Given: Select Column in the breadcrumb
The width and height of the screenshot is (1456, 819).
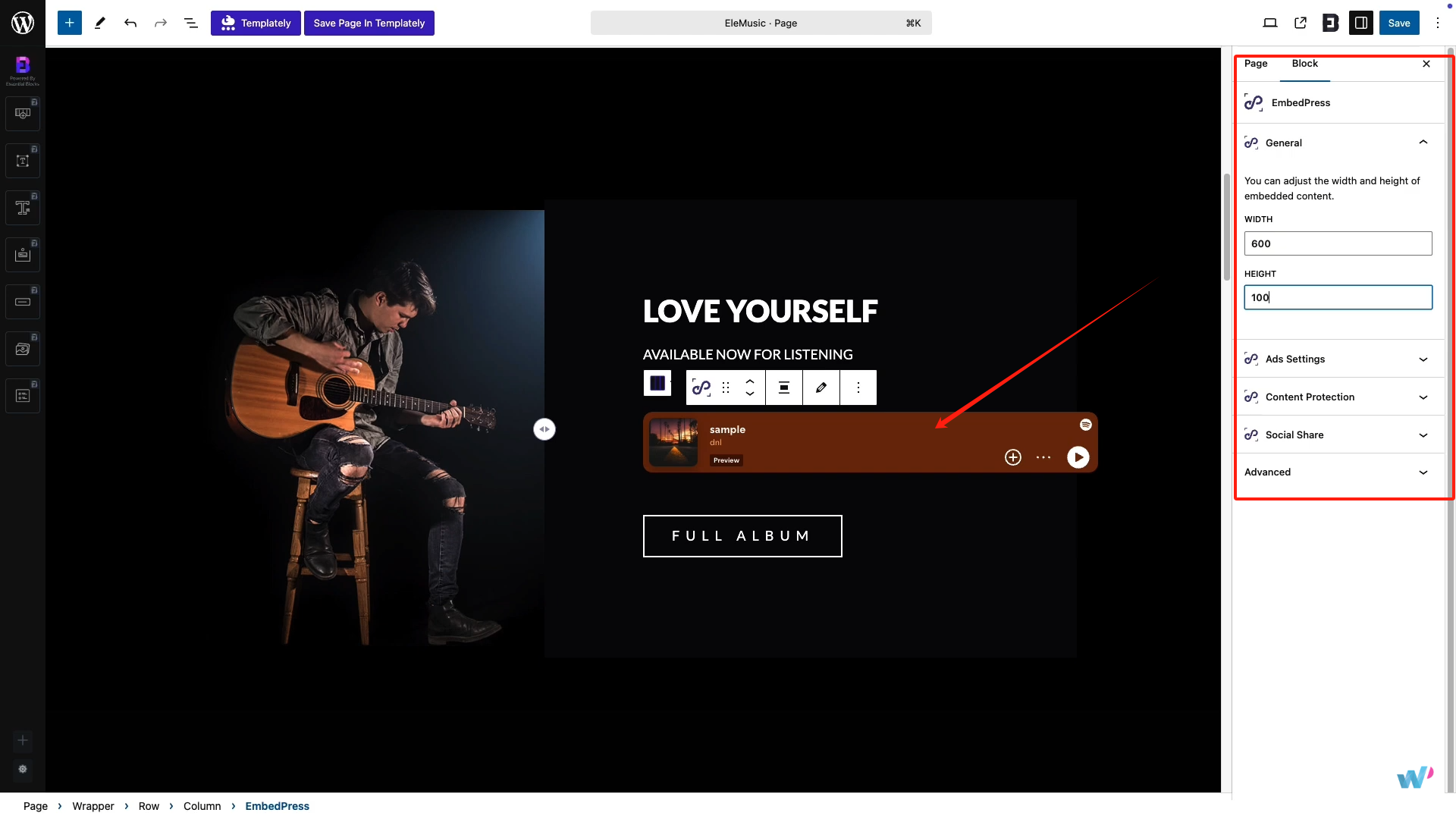Looking at the screenshot, I should 202,806.
